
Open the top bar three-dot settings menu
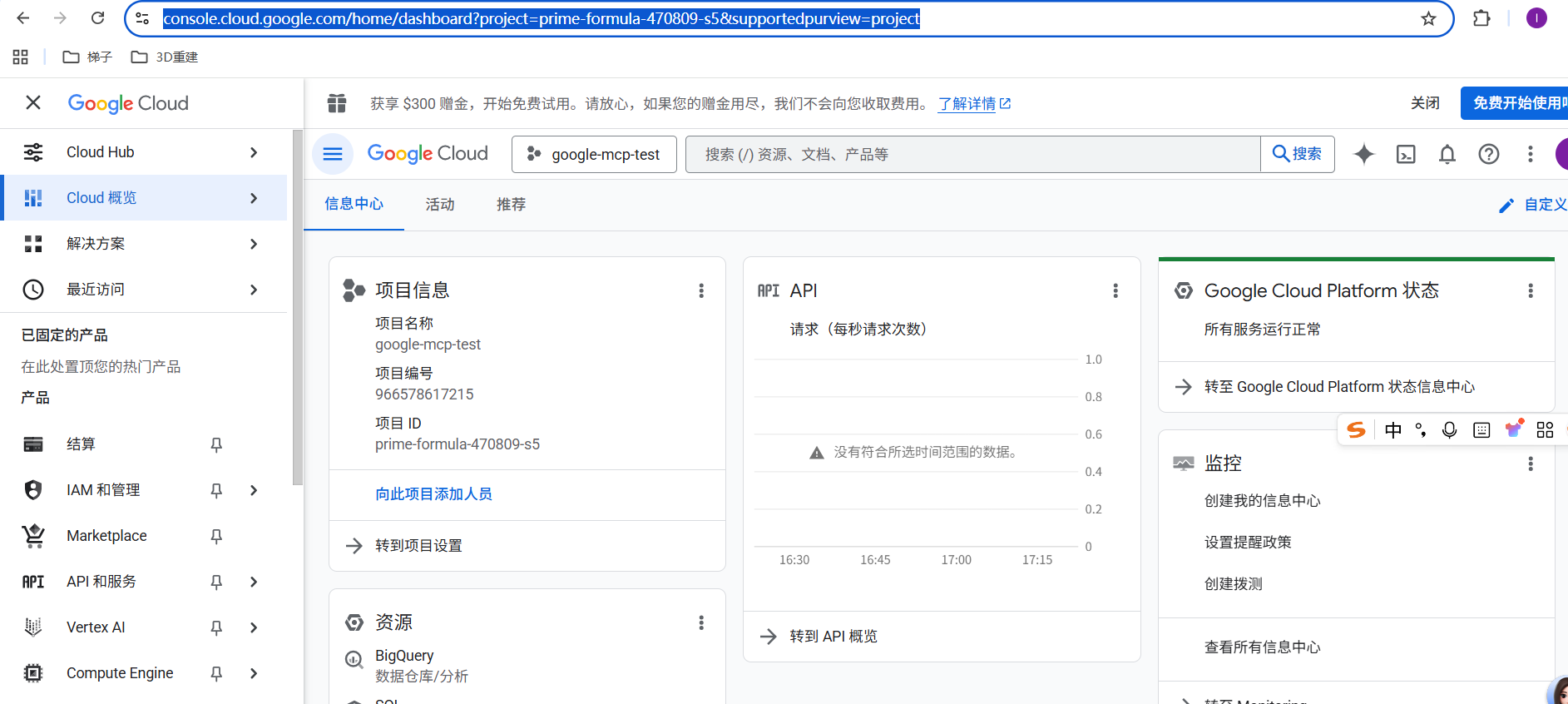tap(1530, 154)
